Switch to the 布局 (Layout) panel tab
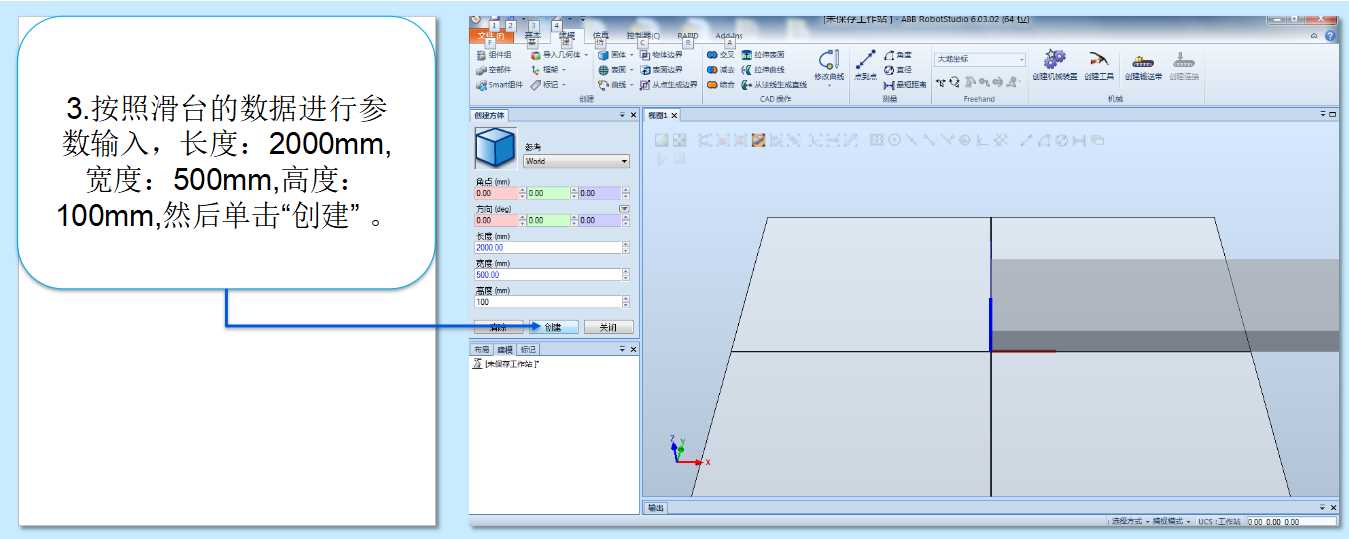This screenshot has height=539, width=1349. [x=482, y=349]
